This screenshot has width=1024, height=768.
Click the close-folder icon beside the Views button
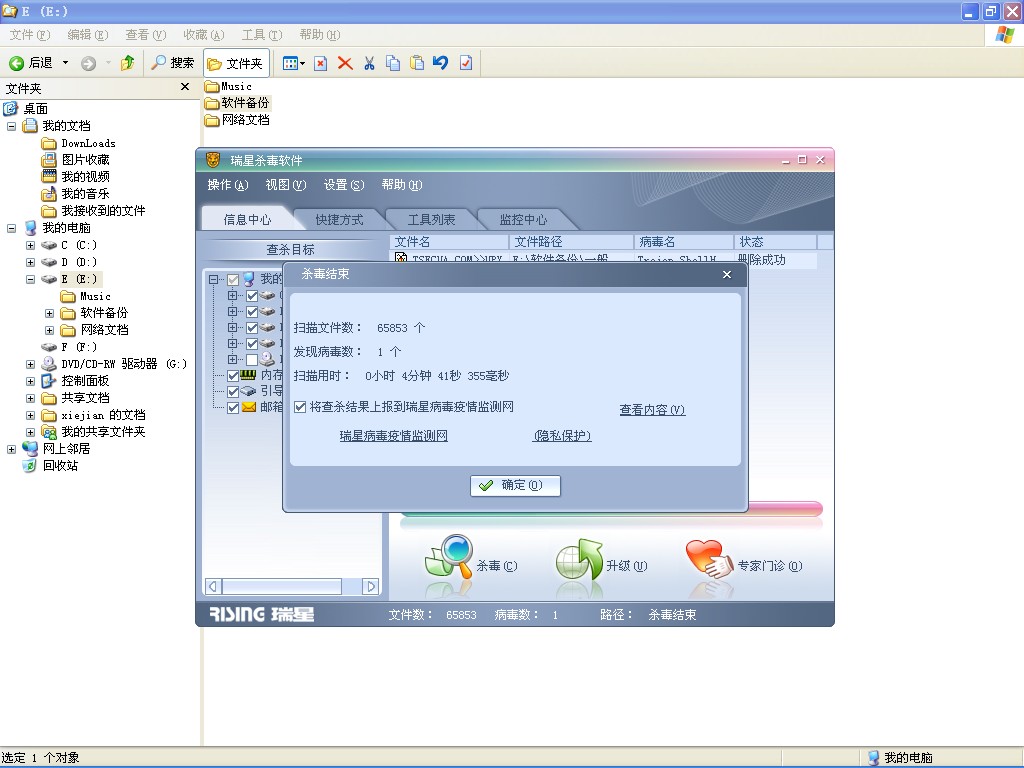(x=321, y=63)
